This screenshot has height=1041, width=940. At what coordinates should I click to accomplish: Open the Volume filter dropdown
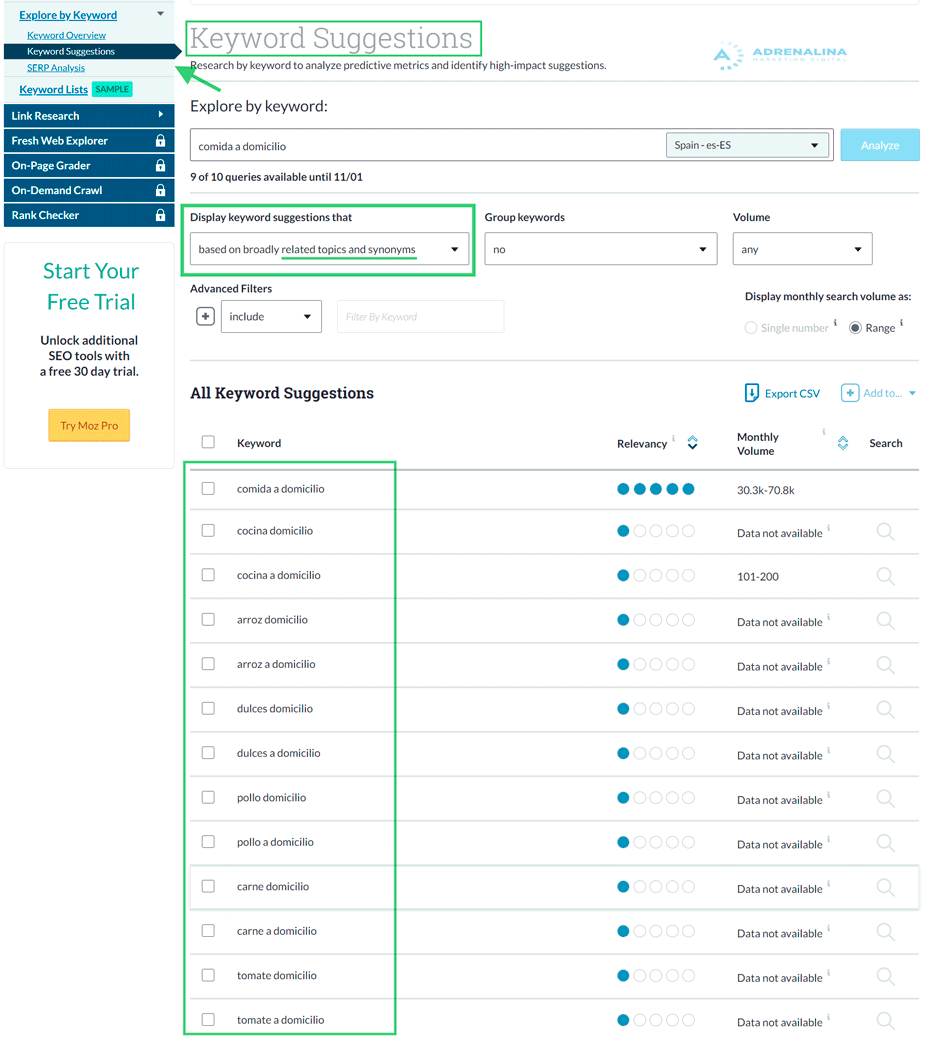pyautogui.click(x=802, y=248)
